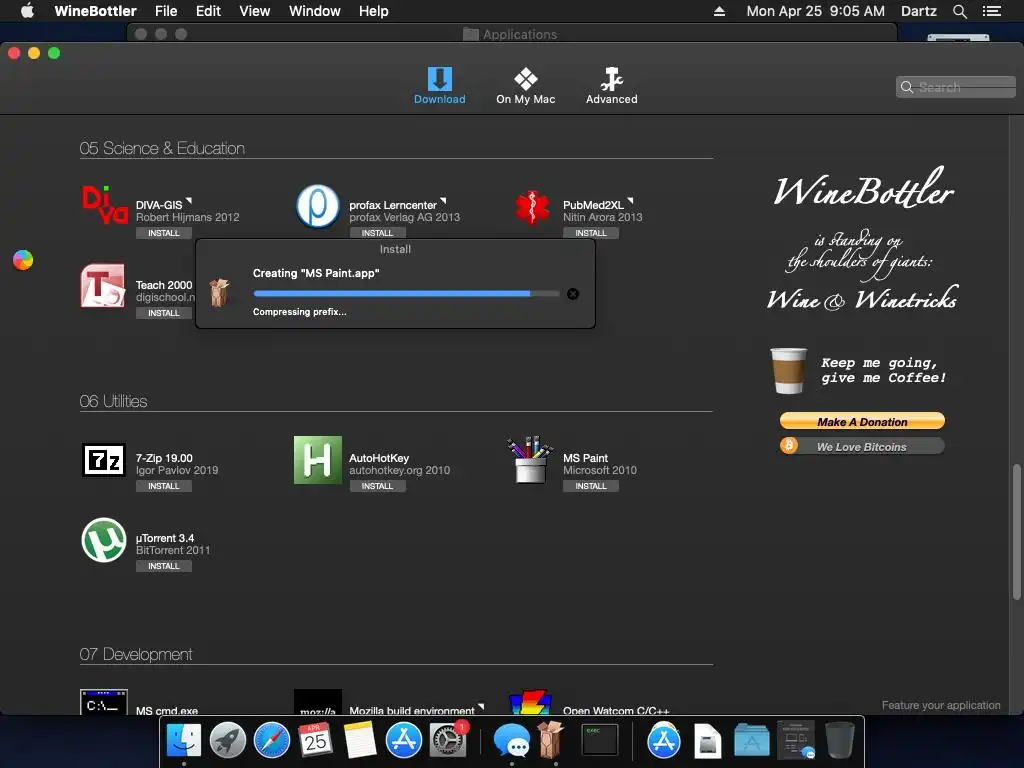This screenshot has height=768, width=1024.
Task: Click the eject icon in menu bar
Action: coord(719,11)
